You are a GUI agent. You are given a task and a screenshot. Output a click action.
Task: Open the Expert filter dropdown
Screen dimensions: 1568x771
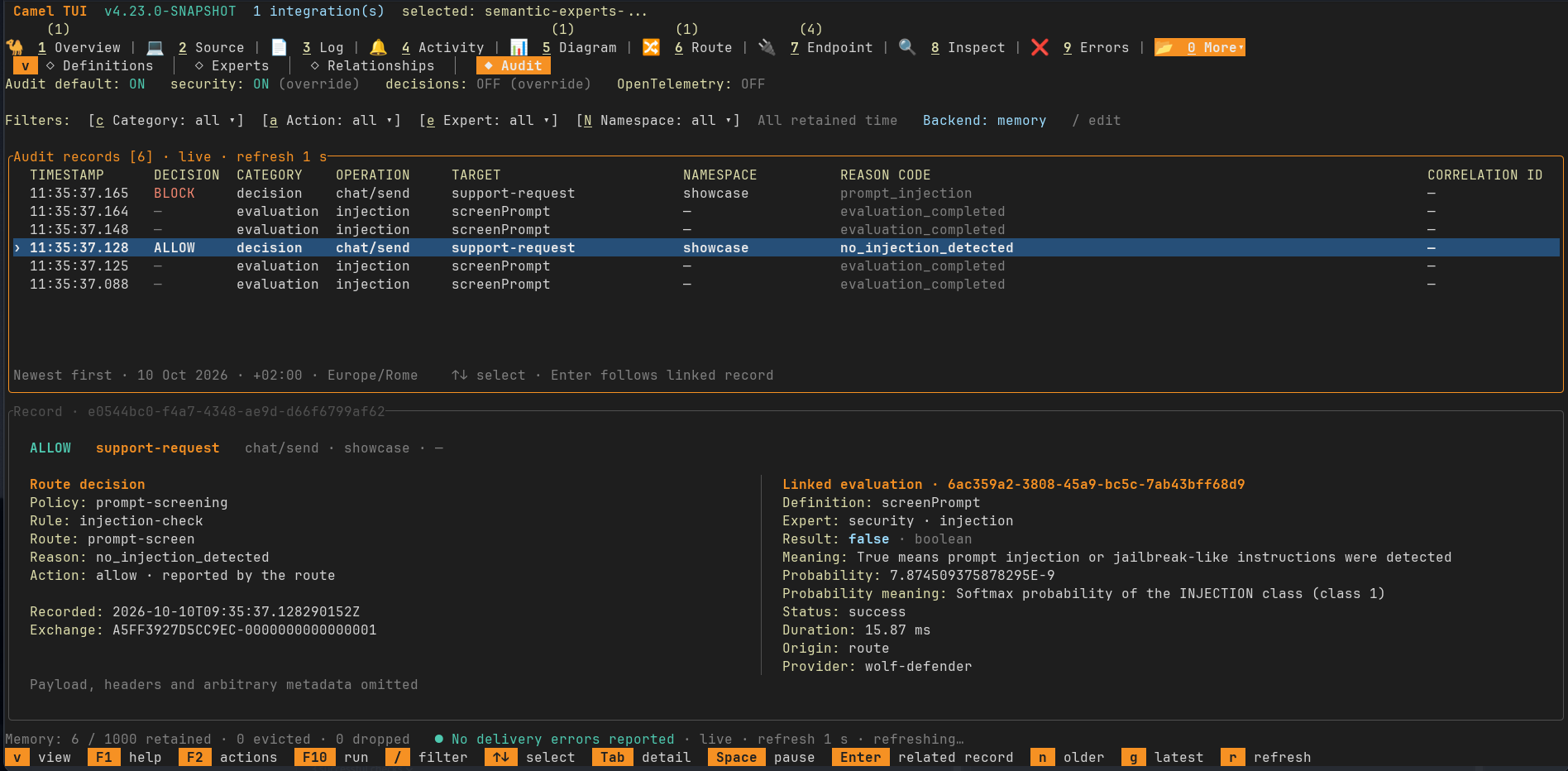(x=489, y=120)
